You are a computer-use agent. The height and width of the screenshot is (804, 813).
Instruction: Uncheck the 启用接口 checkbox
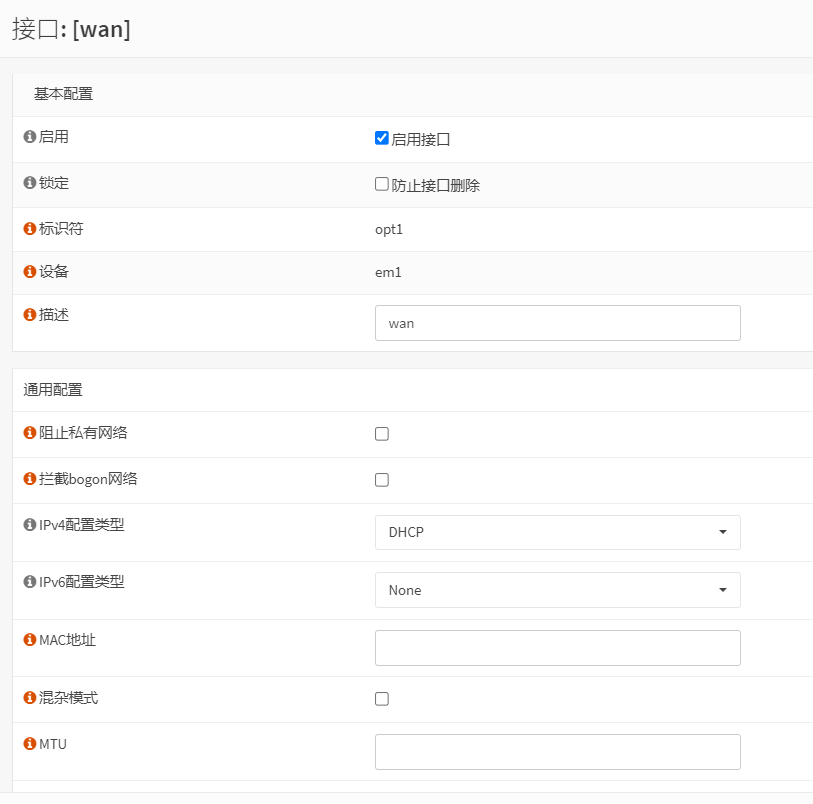(382, 138)
